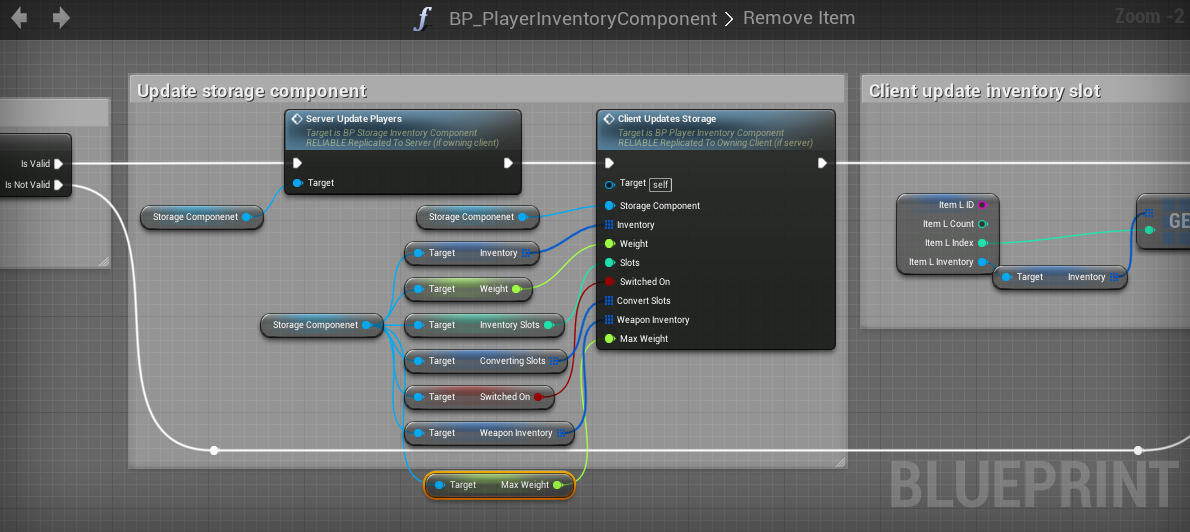1190x532 pixels.
Task: Click the forward navigation arrow
Action: 61,18
